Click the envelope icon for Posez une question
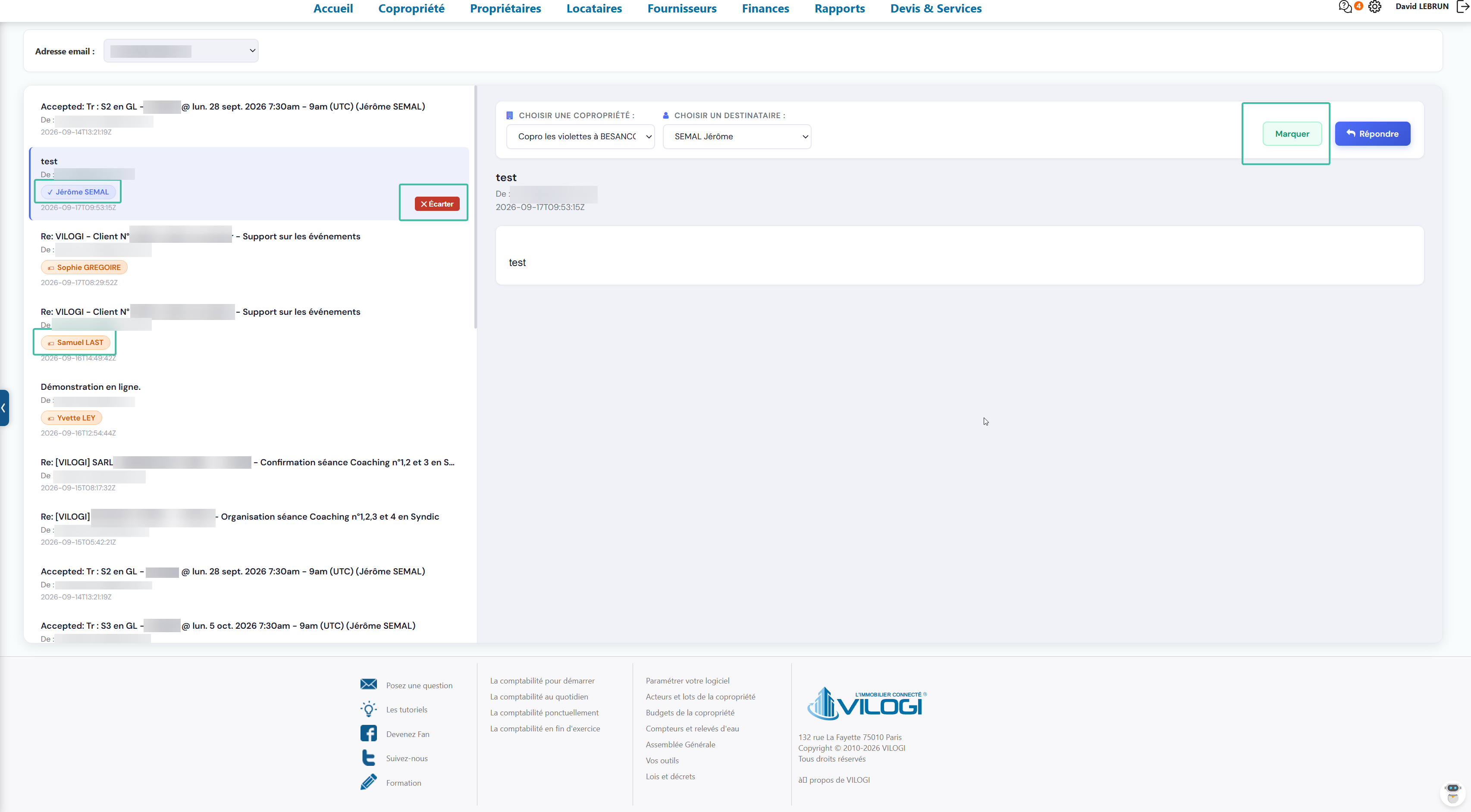Viewport: 1471px width, 812px height. [368, 684]
